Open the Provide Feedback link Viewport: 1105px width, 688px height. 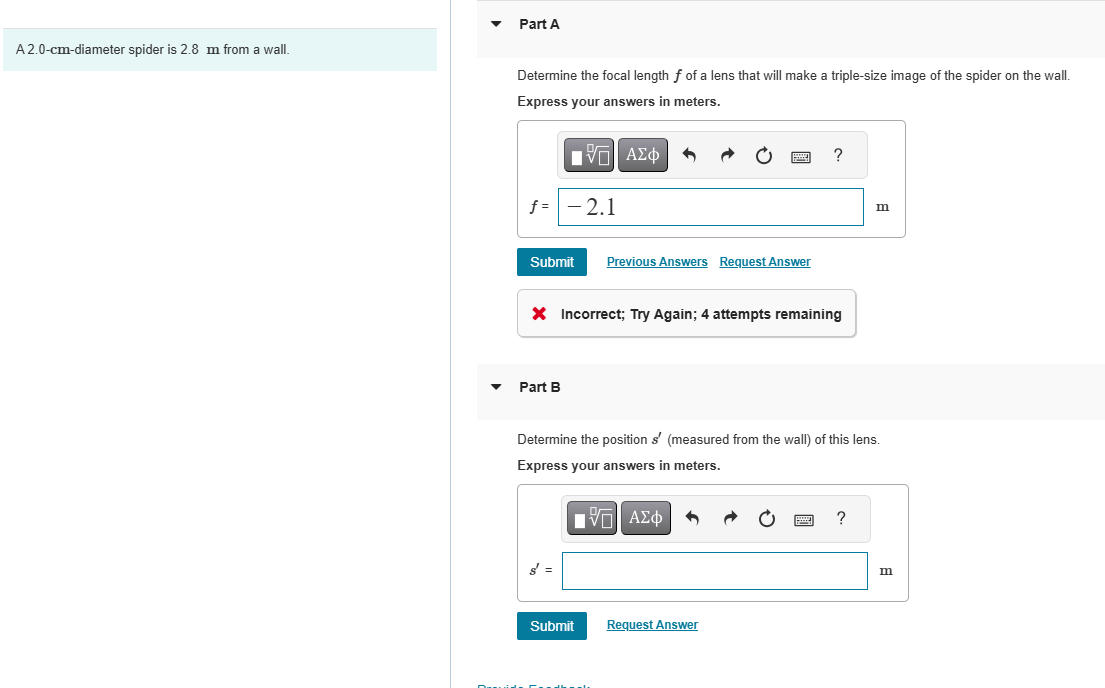click(533, 685)
